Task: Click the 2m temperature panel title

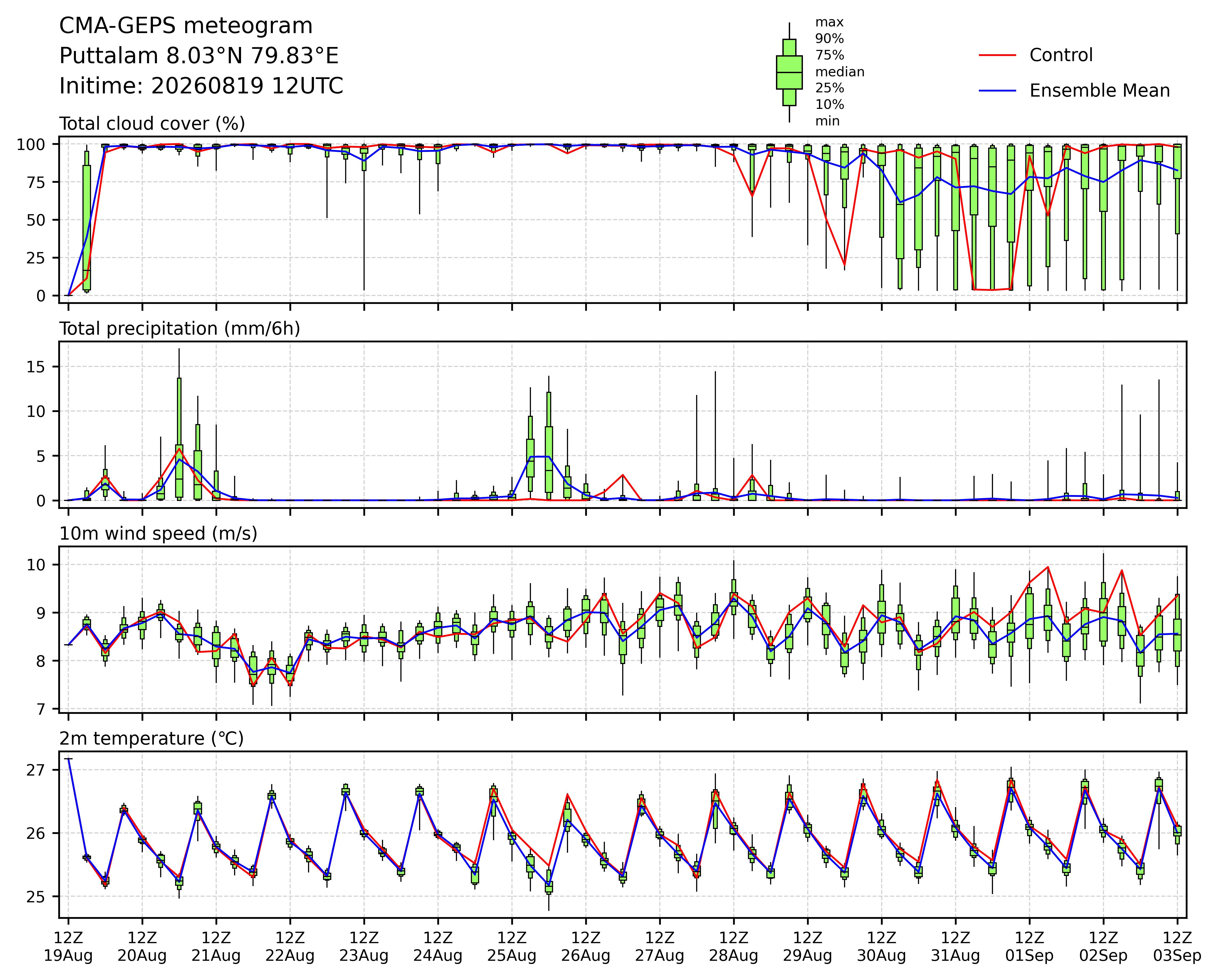Action: coord(151,739)
